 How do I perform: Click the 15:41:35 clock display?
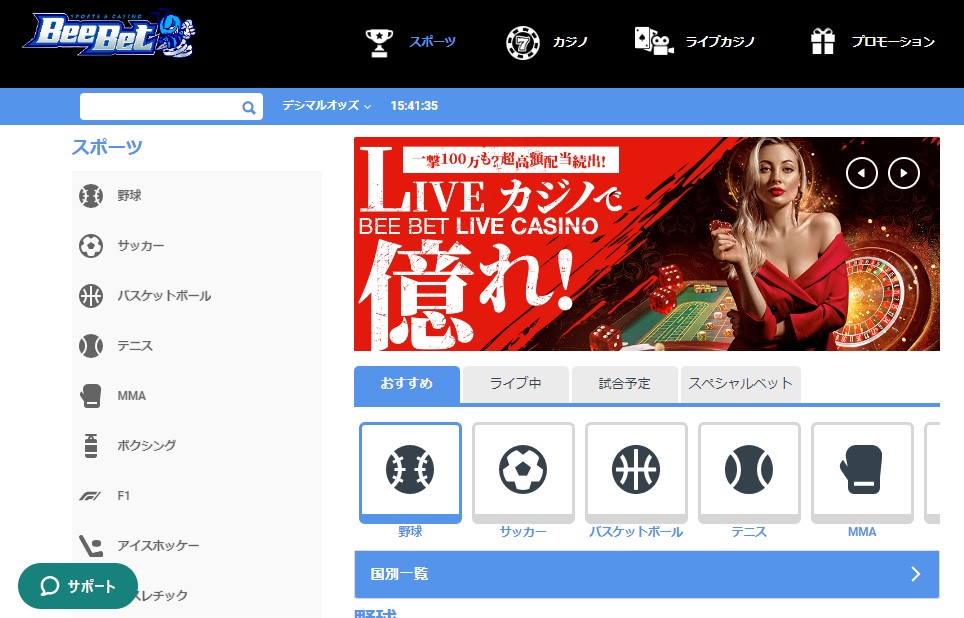click(x=414, y=106)
